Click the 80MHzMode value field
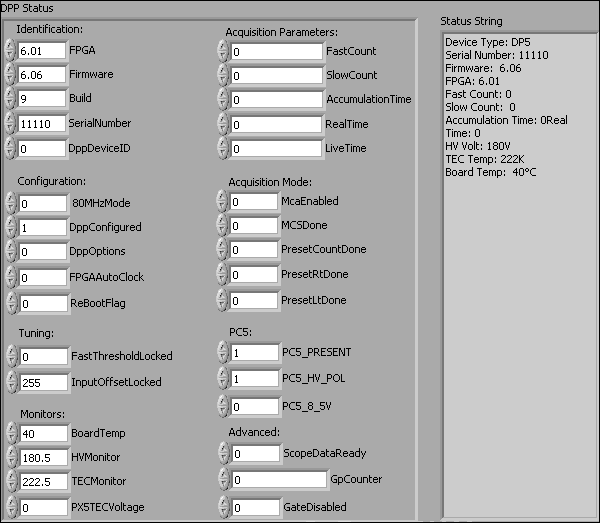 click(x=41, y=204)
